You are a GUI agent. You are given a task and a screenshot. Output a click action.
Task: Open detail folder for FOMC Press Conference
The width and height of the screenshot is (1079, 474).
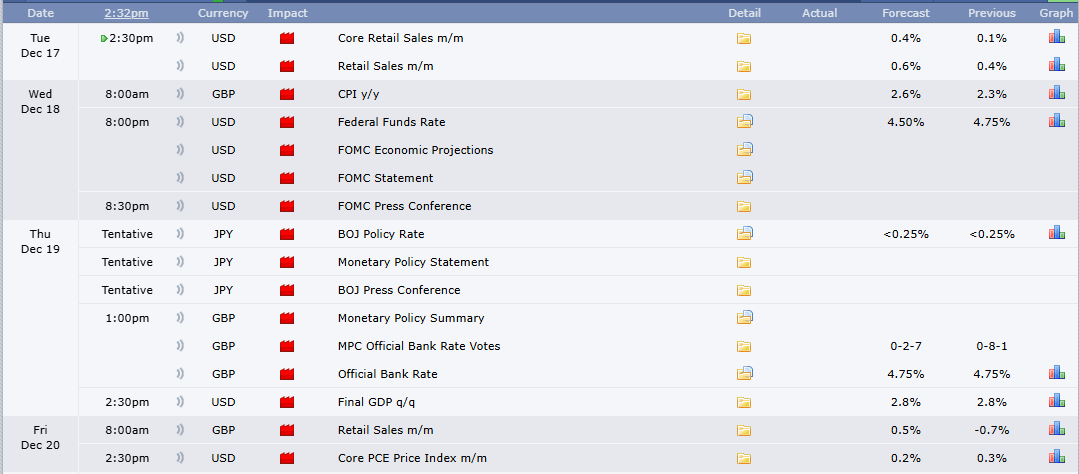point(744,206)
